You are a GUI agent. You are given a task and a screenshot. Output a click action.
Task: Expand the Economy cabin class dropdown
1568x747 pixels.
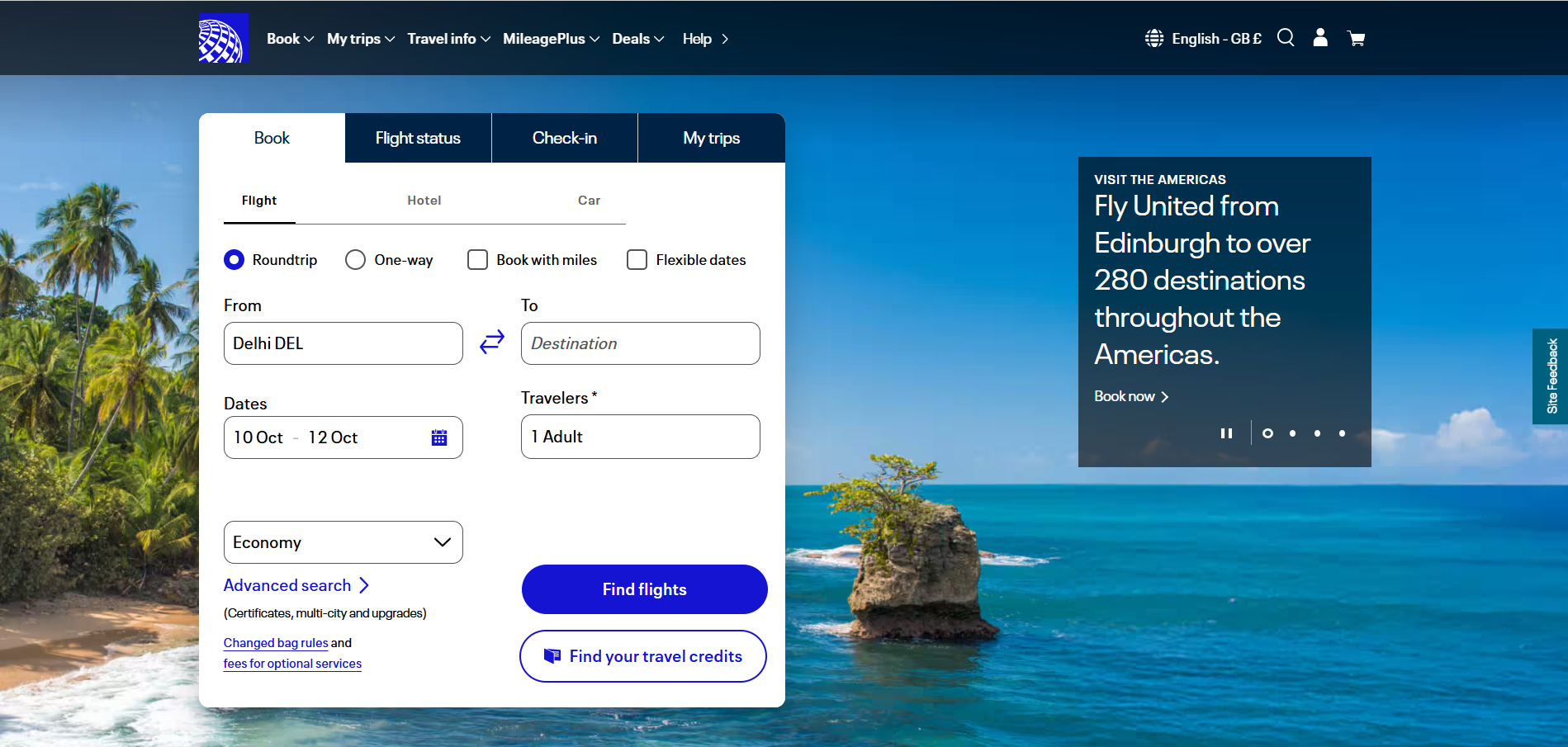343,542
